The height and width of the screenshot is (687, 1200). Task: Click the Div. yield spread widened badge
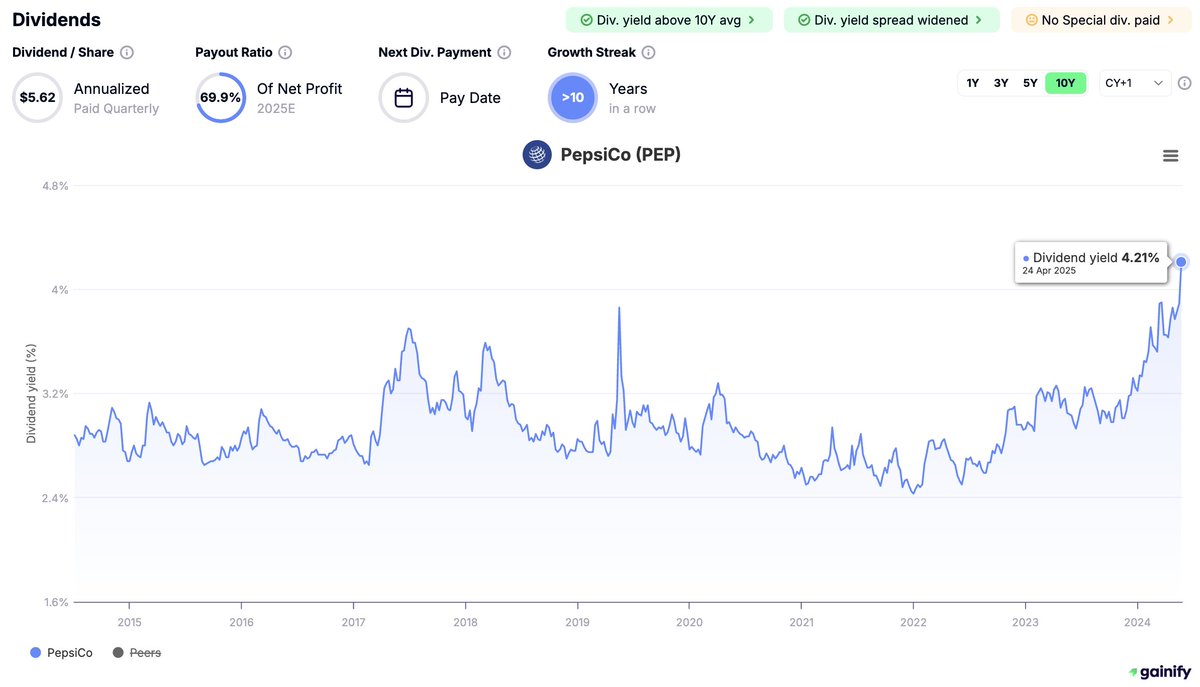point(891,20)
